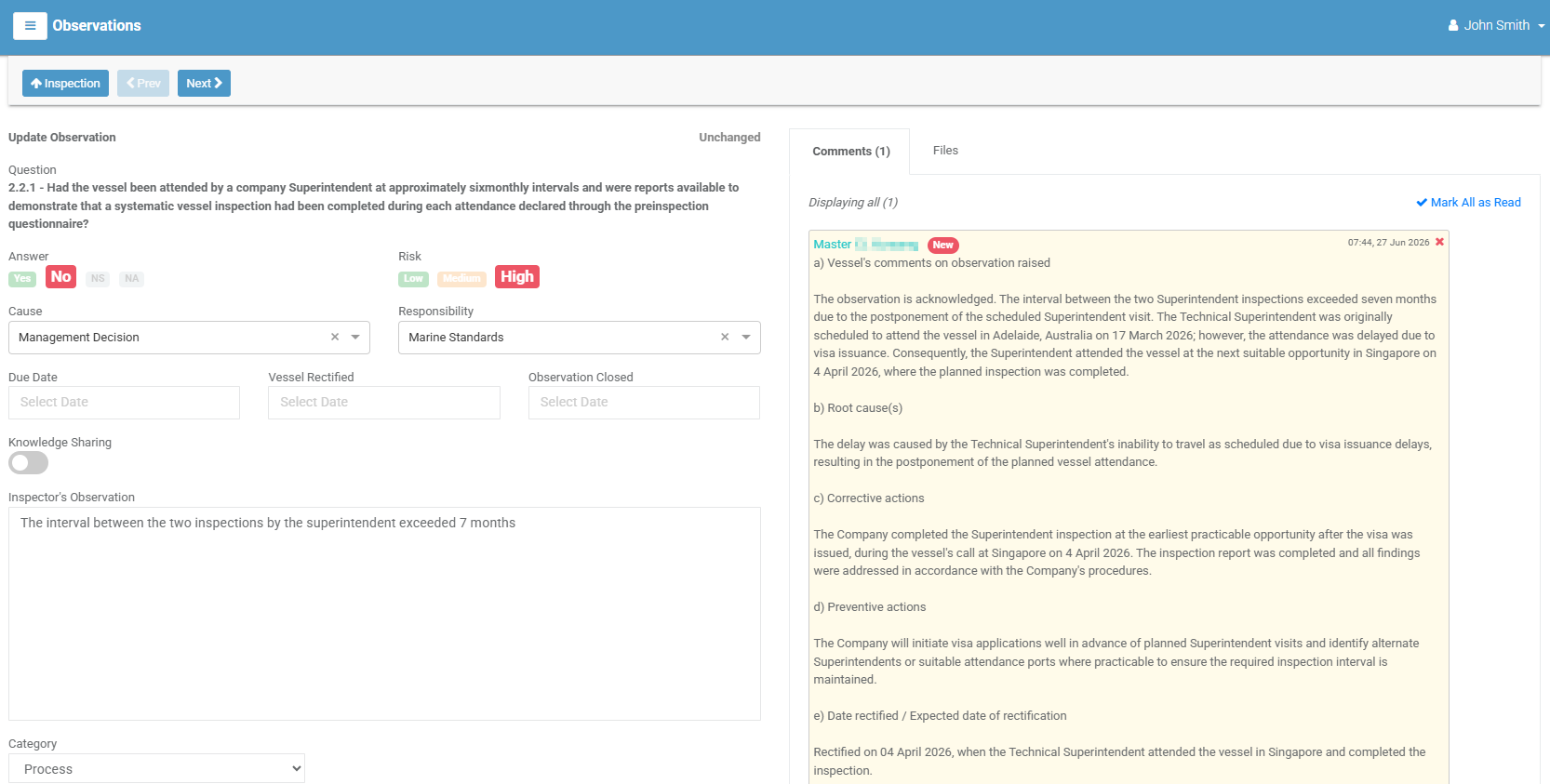
Task: Click Mark All as Read link
Action: [1468, 202]
